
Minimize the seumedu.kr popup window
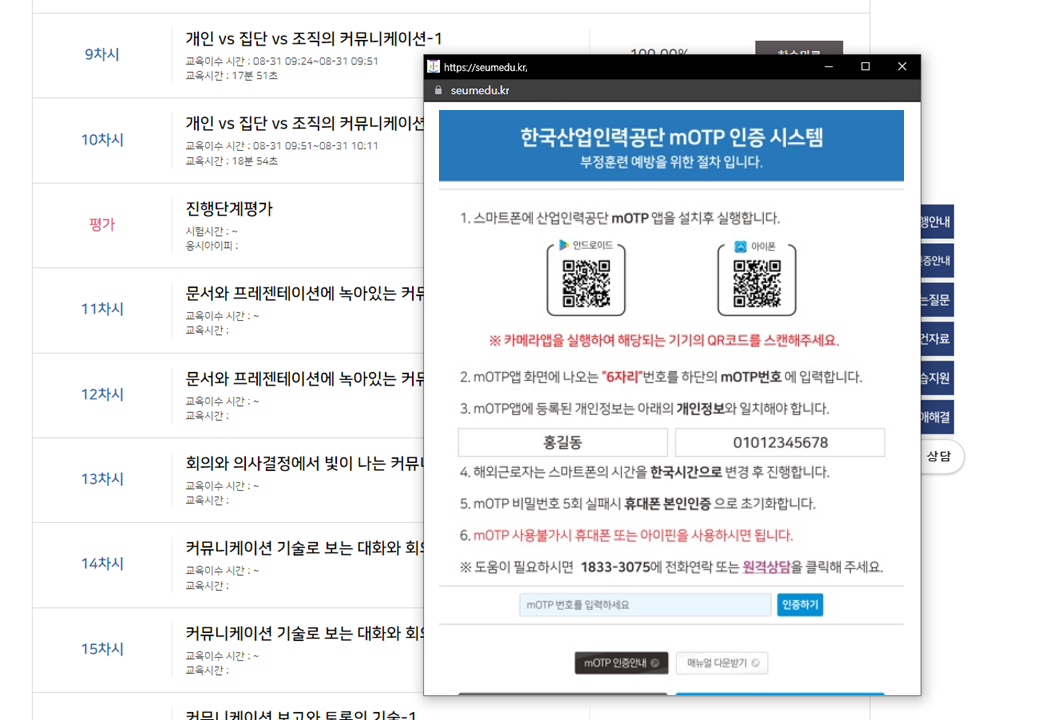[829, 66]
